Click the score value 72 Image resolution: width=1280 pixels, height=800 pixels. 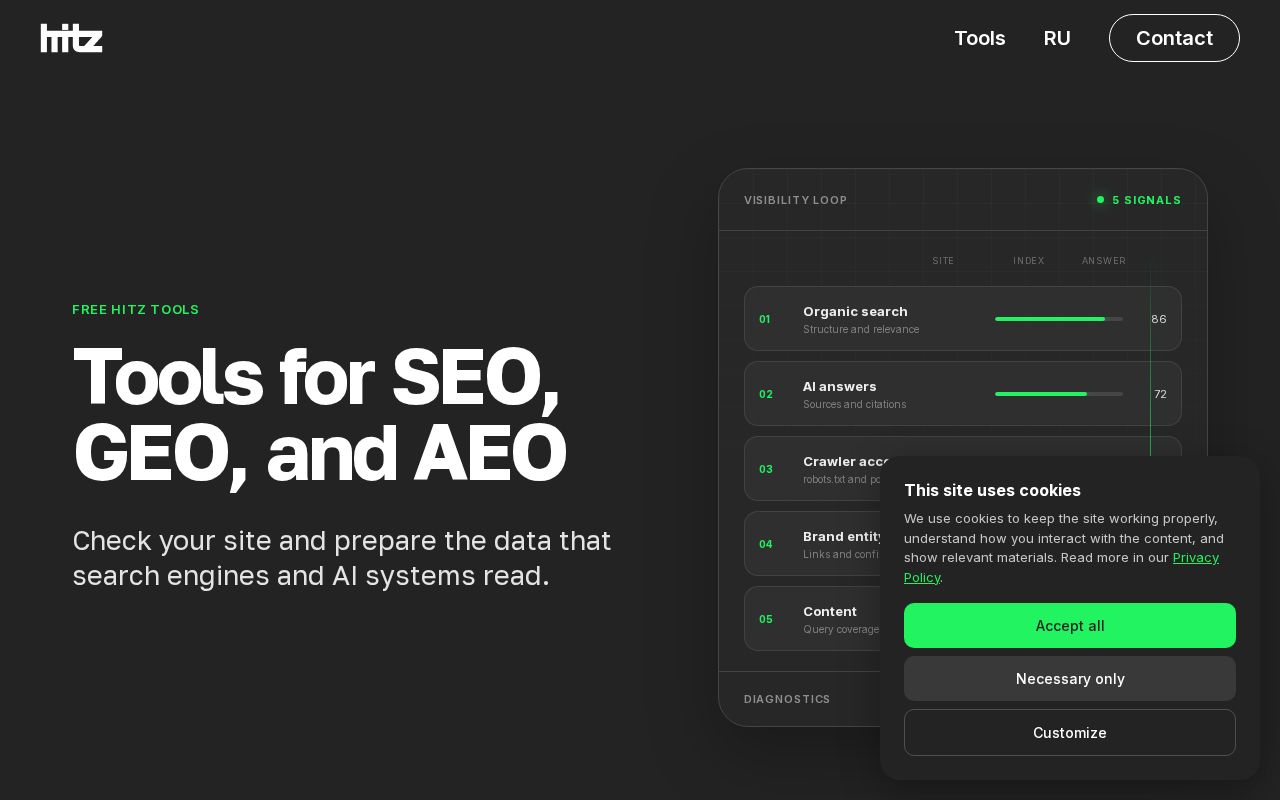pyautogui.click(x=1160, y=394)
